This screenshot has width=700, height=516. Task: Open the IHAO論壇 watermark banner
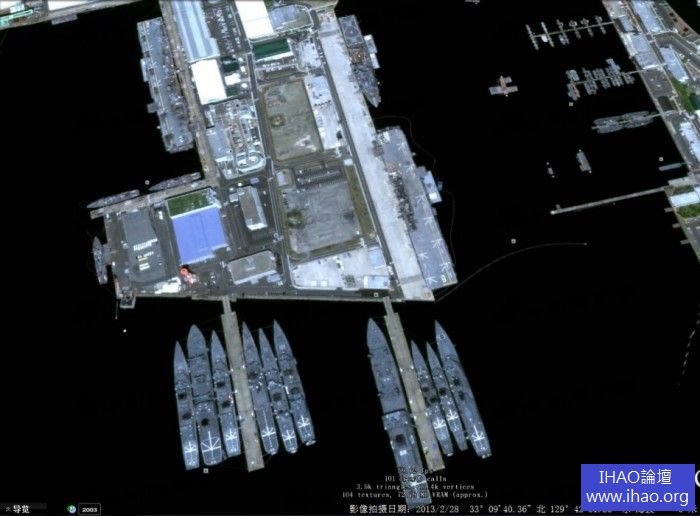click(637, 477)
